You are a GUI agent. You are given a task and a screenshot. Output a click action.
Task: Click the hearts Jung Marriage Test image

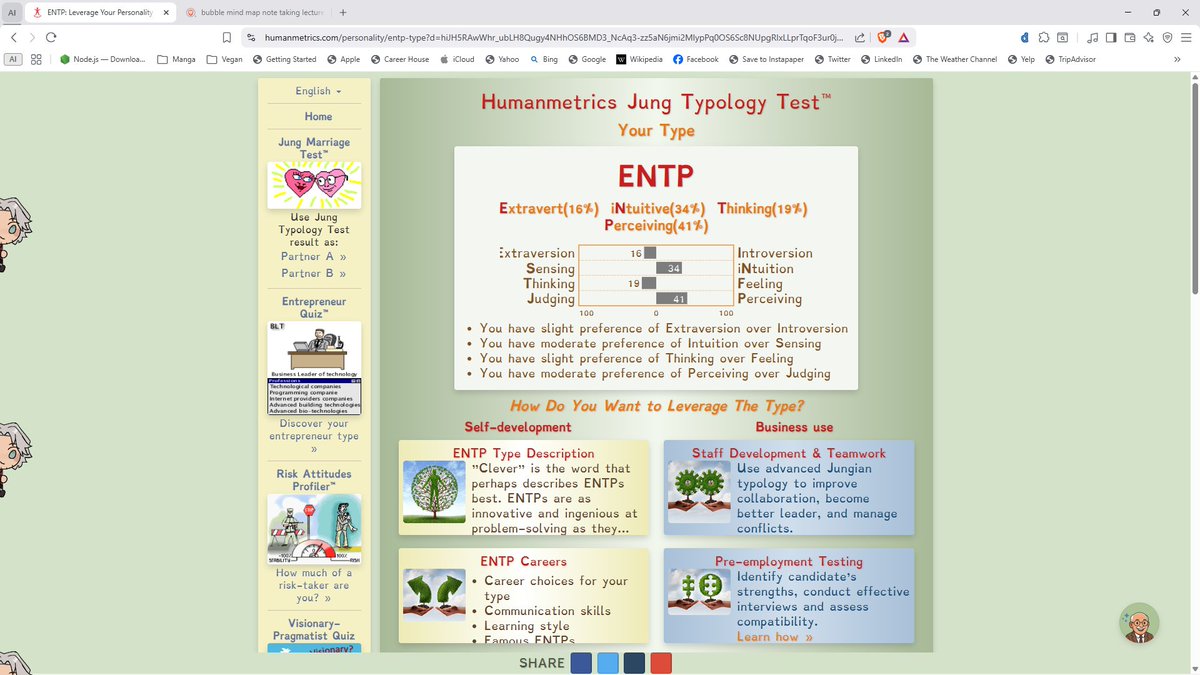click(x=314, y=185)
